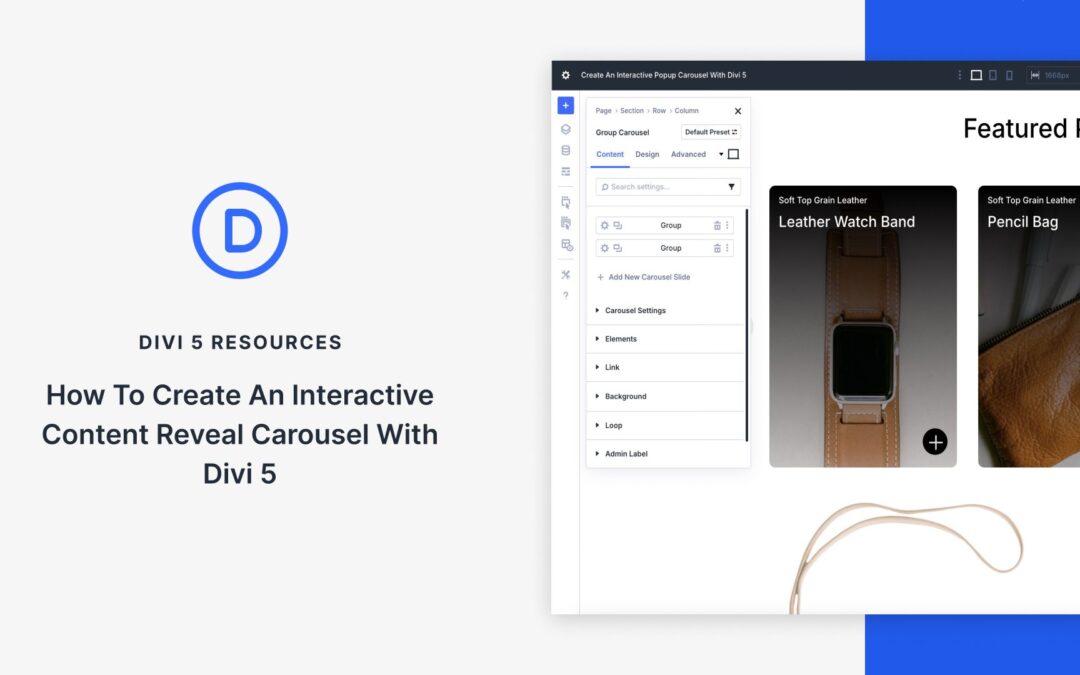Click Add New Carousel Slide
The image size is (1080, 675).
point(648,277)
